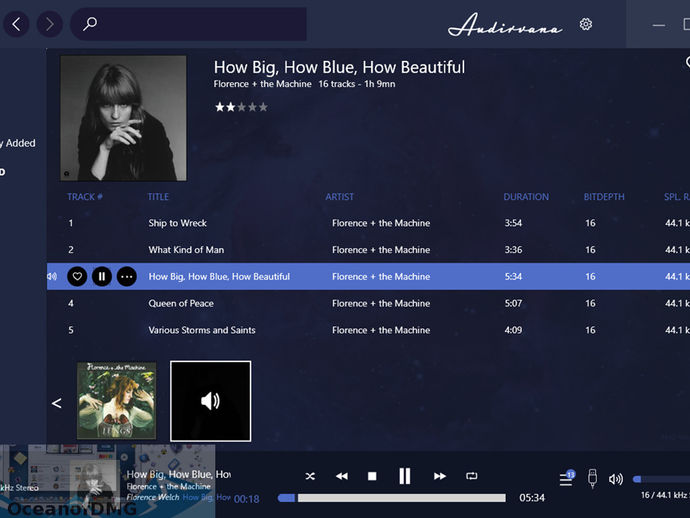Set album rating to five stars
690x518 pixels.
coord(263,107)
